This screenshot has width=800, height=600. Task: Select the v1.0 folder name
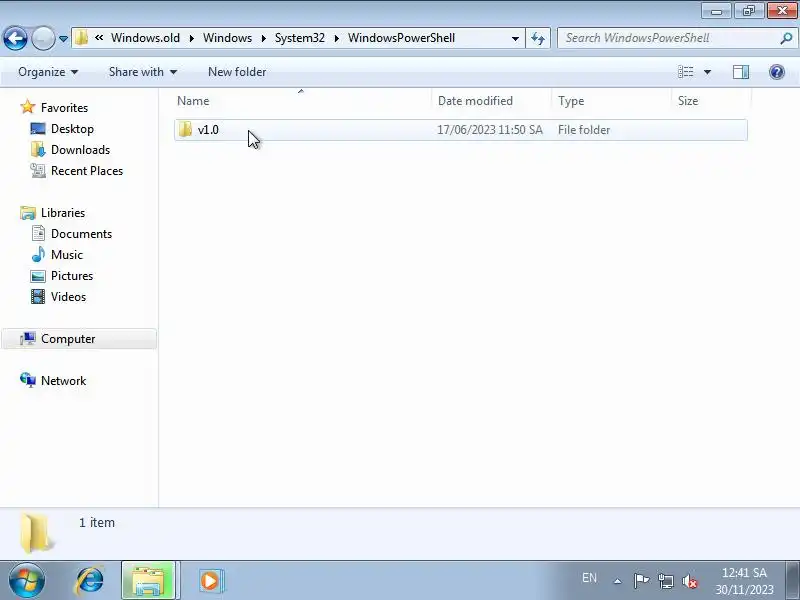pos(208,130)
